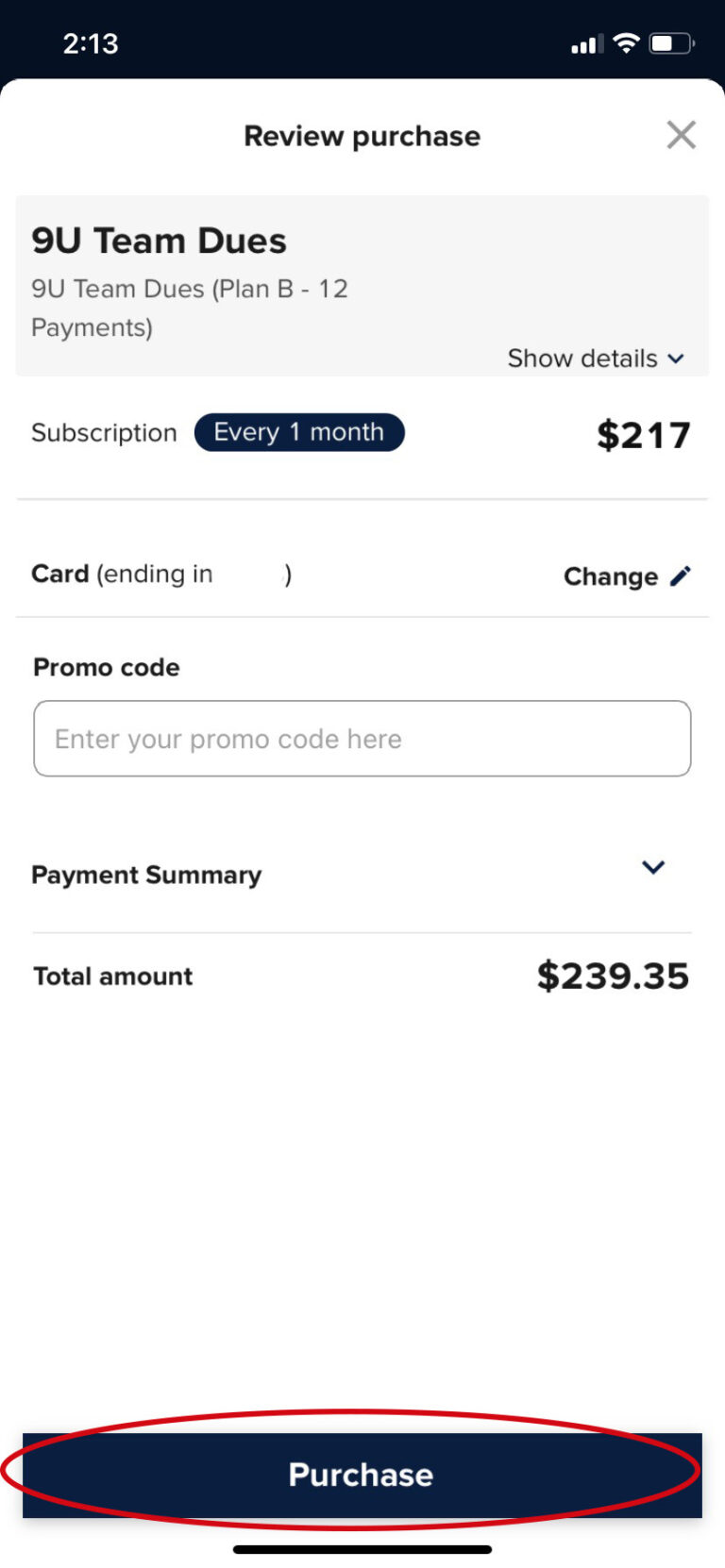Tap the 2:13 clock in status bar
725x1568 pixels.
click(91, 43)
